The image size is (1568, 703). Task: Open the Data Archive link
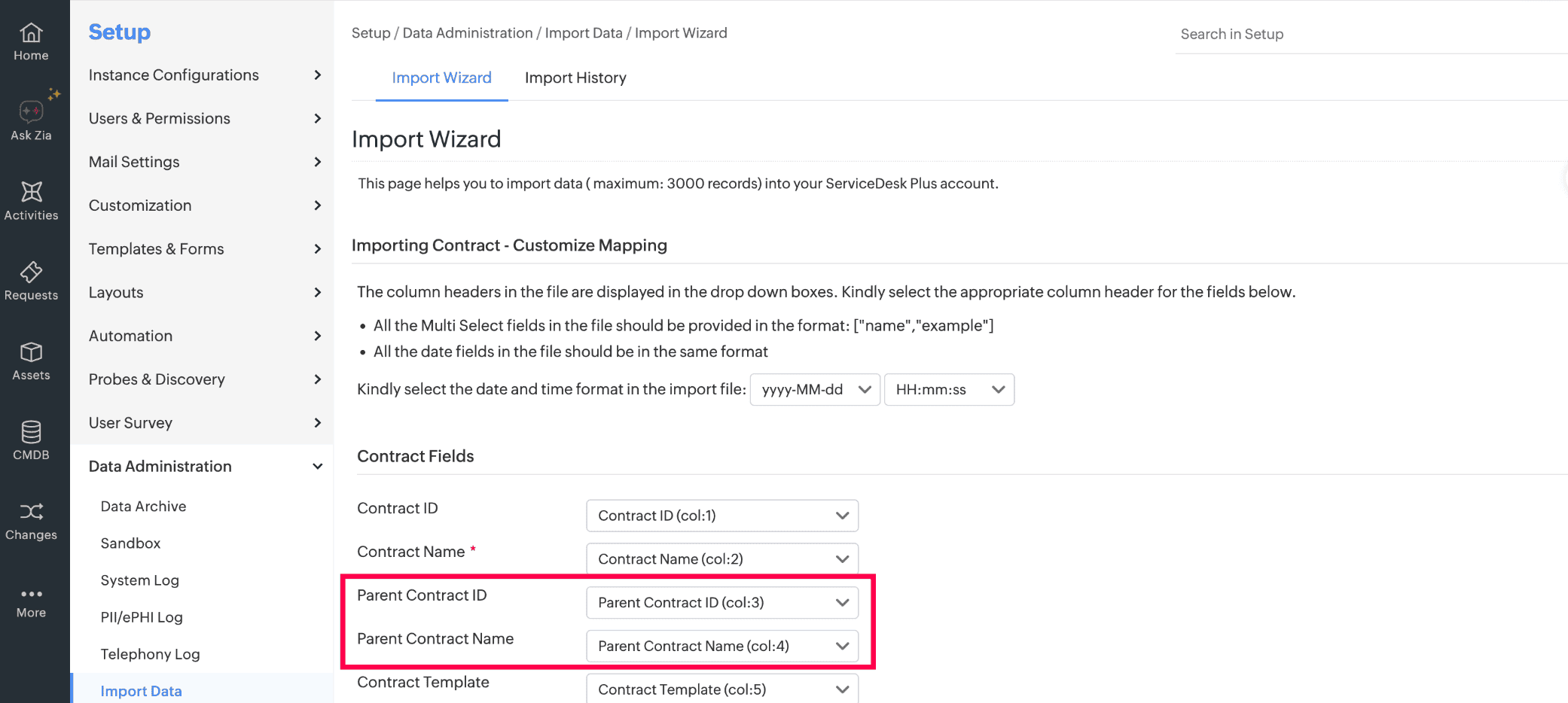pyautogui.click(x=143, y=507)
